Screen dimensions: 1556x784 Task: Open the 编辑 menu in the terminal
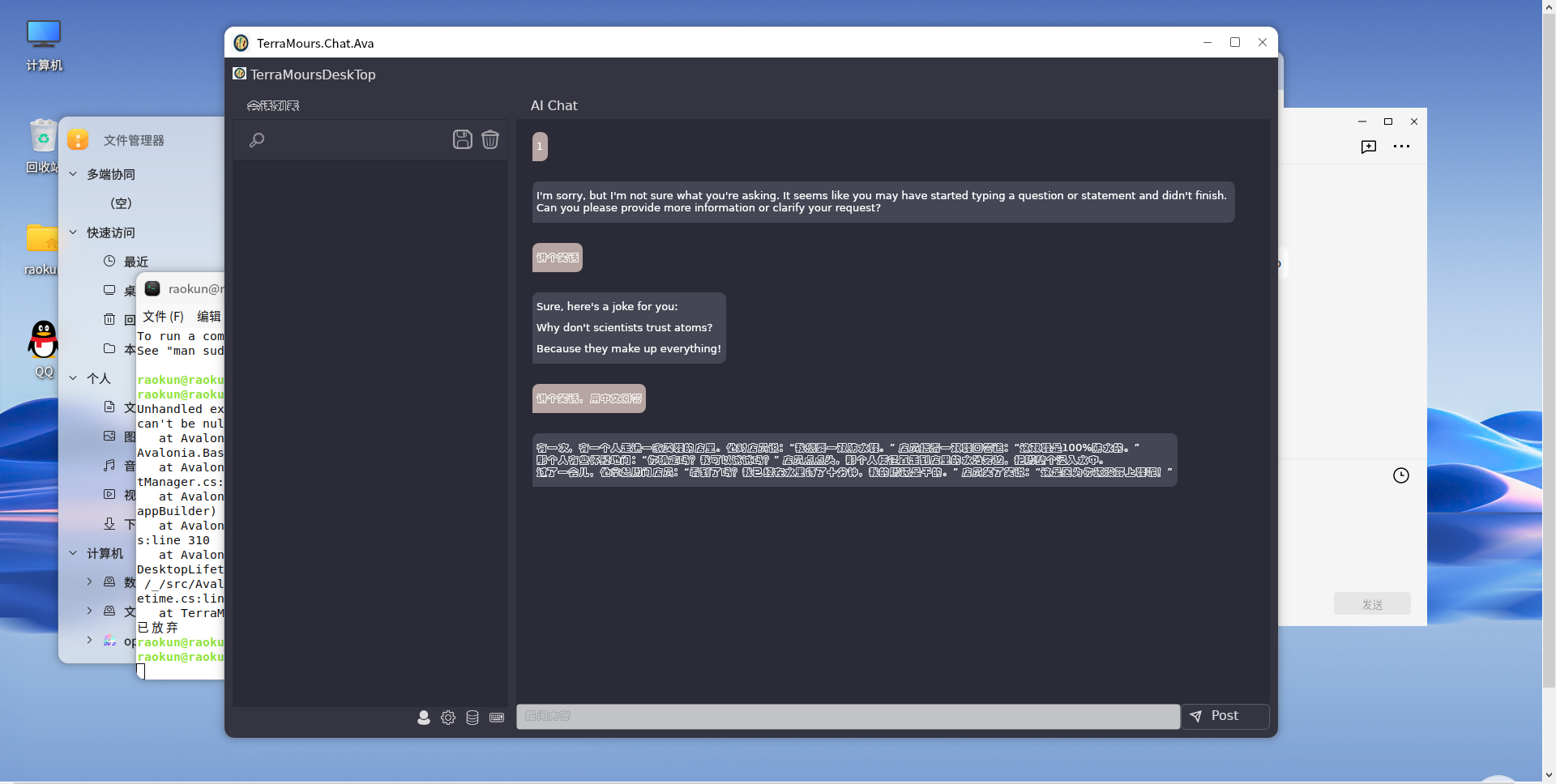pos(209,317)
